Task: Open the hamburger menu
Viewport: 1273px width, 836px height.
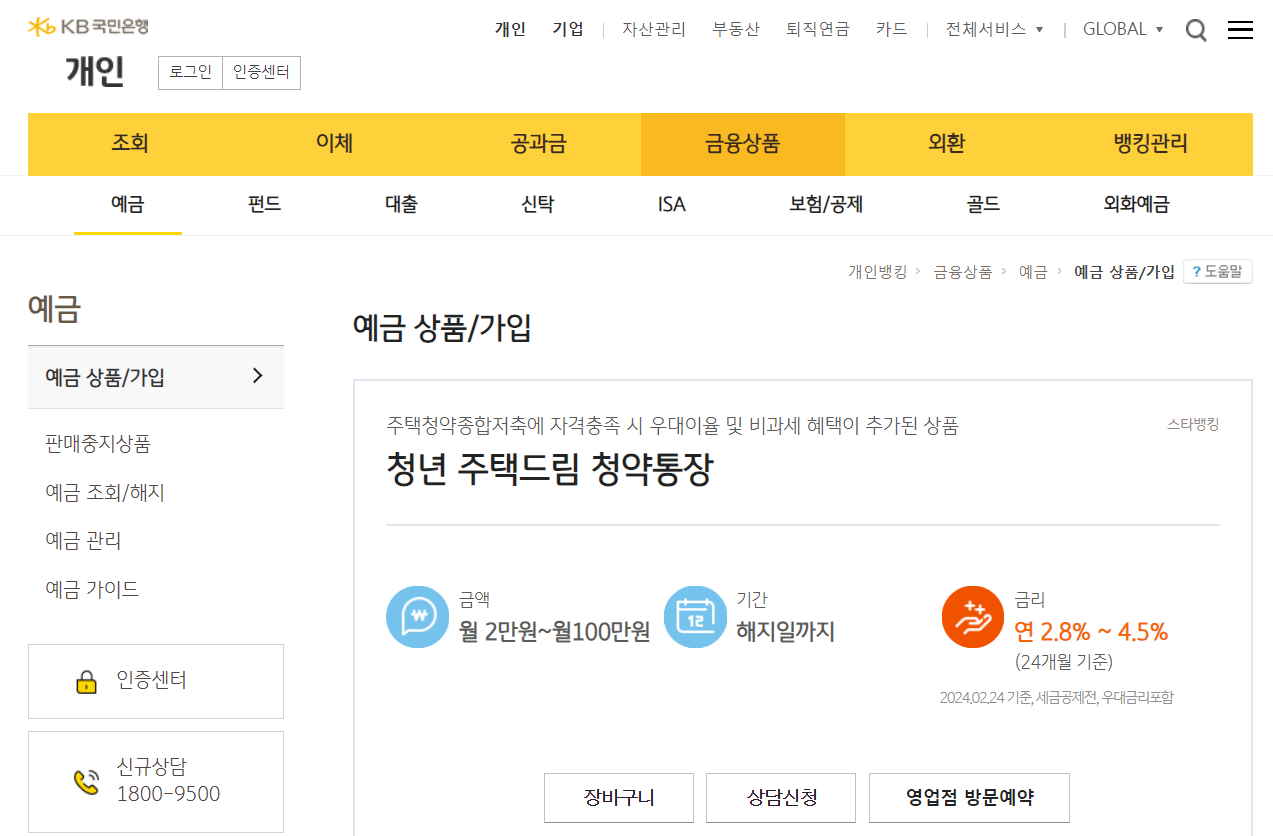Action: click(1240, 30)
